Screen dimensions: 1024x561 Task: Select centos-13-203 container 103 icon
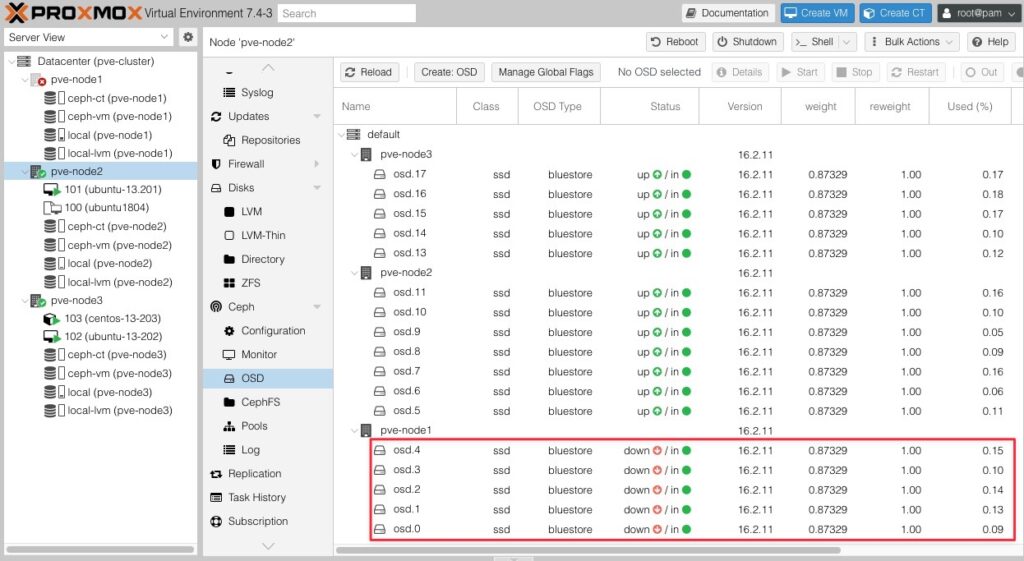pyautogui.click(x=52, y=319)
